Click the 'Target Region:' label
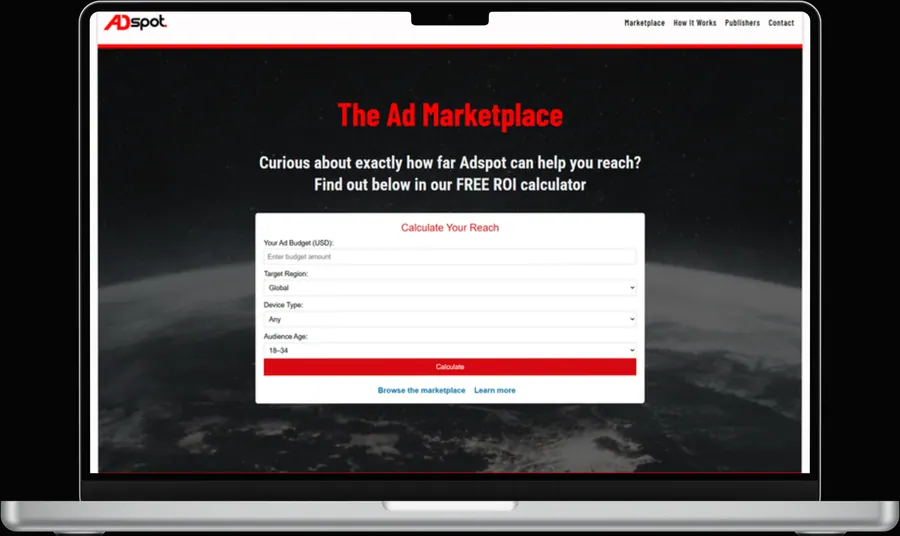This screenshot has height=536, width=900. tap(286, 274)
